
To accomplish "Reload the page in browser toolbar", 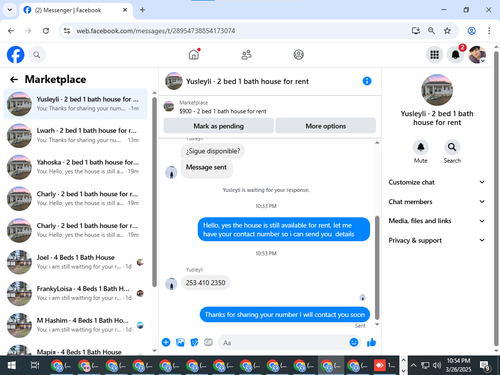I will (46, 31).
